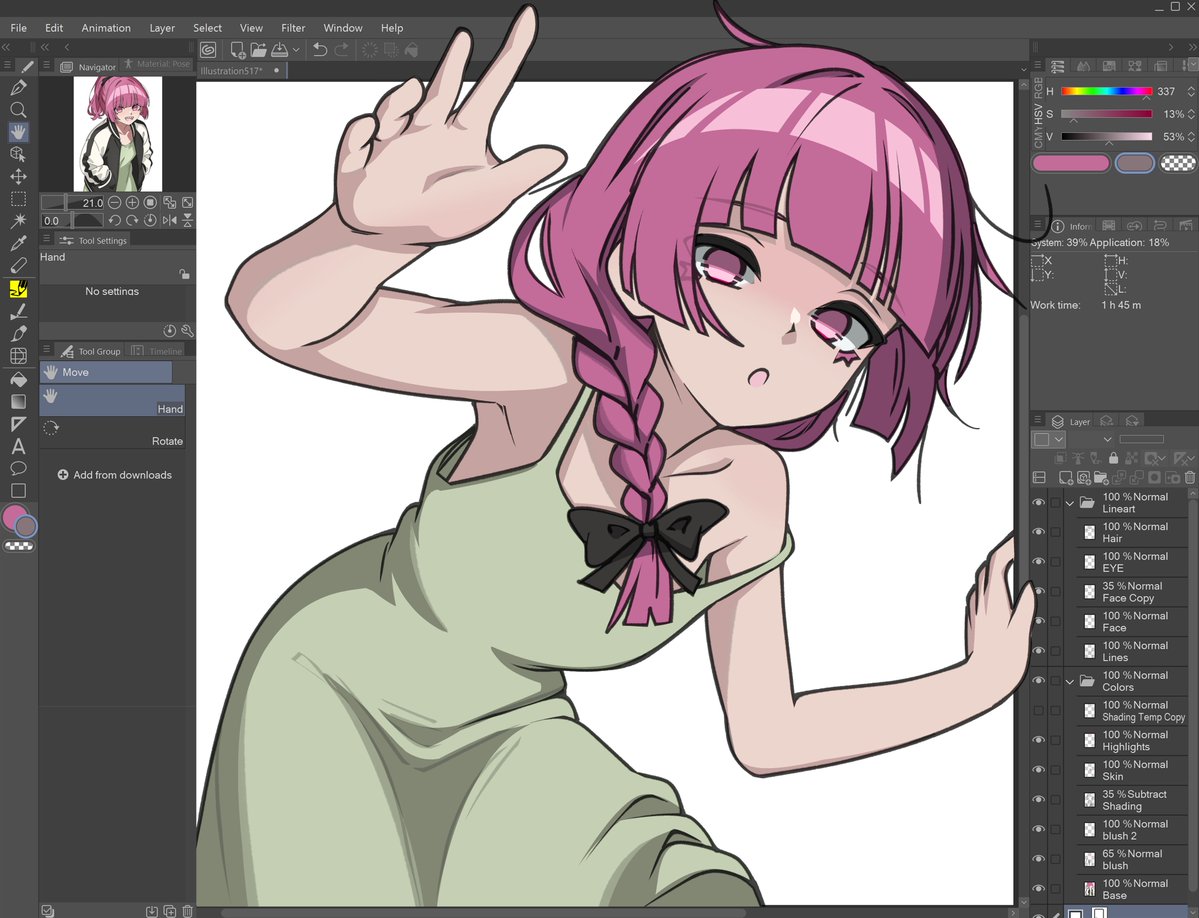The height and width of the screenshot is (918, 1199).
Task: Click the Save icon in command bar
Action: click(x=279, y=50)
